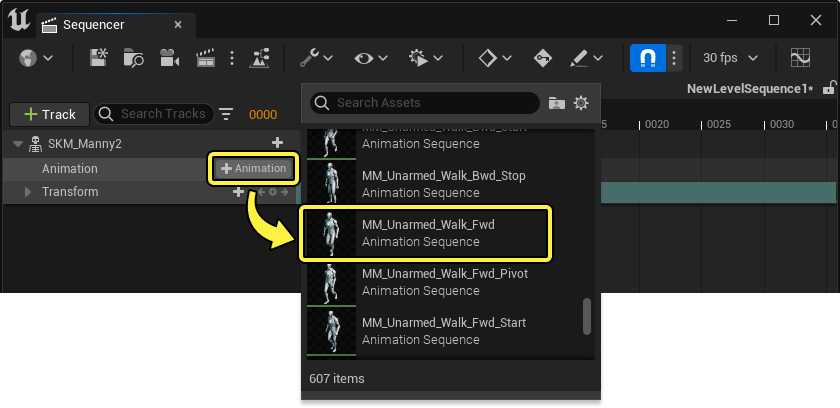Viewport: 840px width, 408px height.
Task: Select the Transform track label
Action: click(x=70, y=192)
